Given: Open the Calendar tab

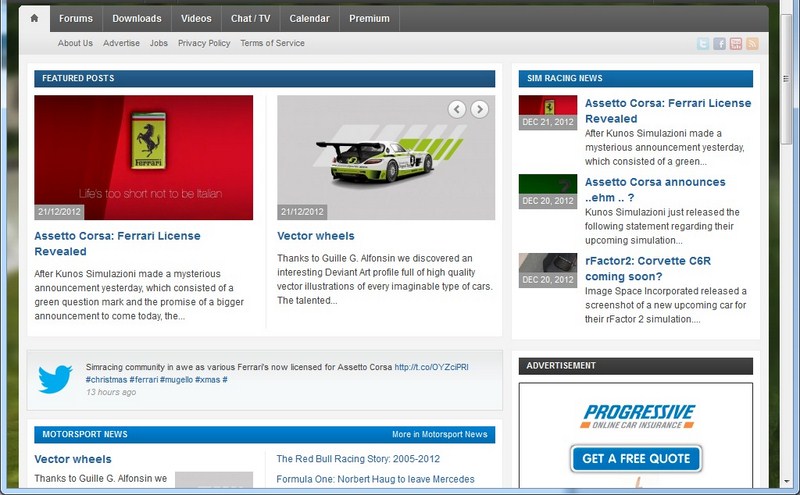Looking at the screenshot, I should (x=309, y=19).
